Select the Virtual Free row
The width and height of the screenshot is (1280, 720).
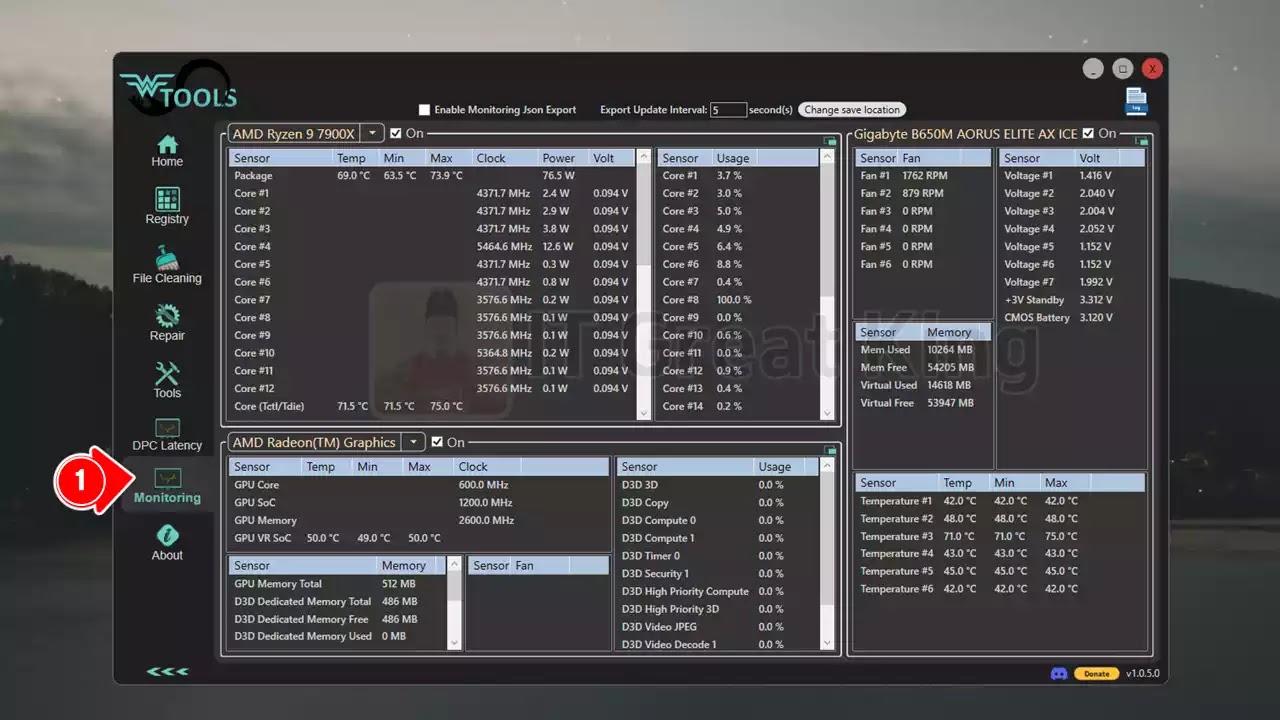(x=923, y=403)
